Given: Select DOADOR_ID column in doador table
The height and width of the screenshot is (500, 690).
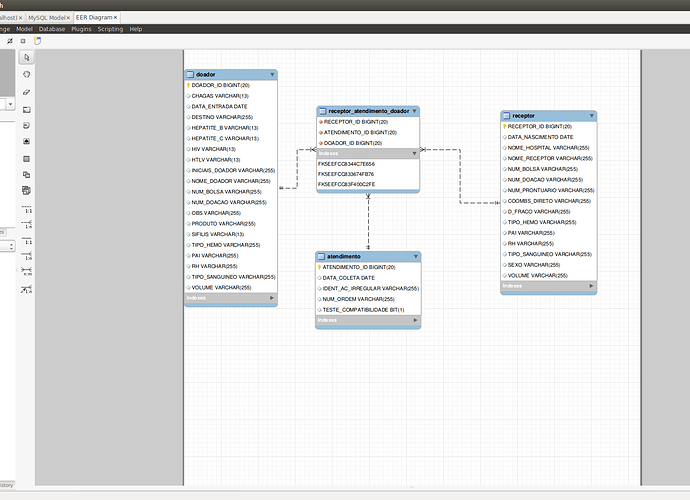Looking at the screenshot, I should 220,86.
